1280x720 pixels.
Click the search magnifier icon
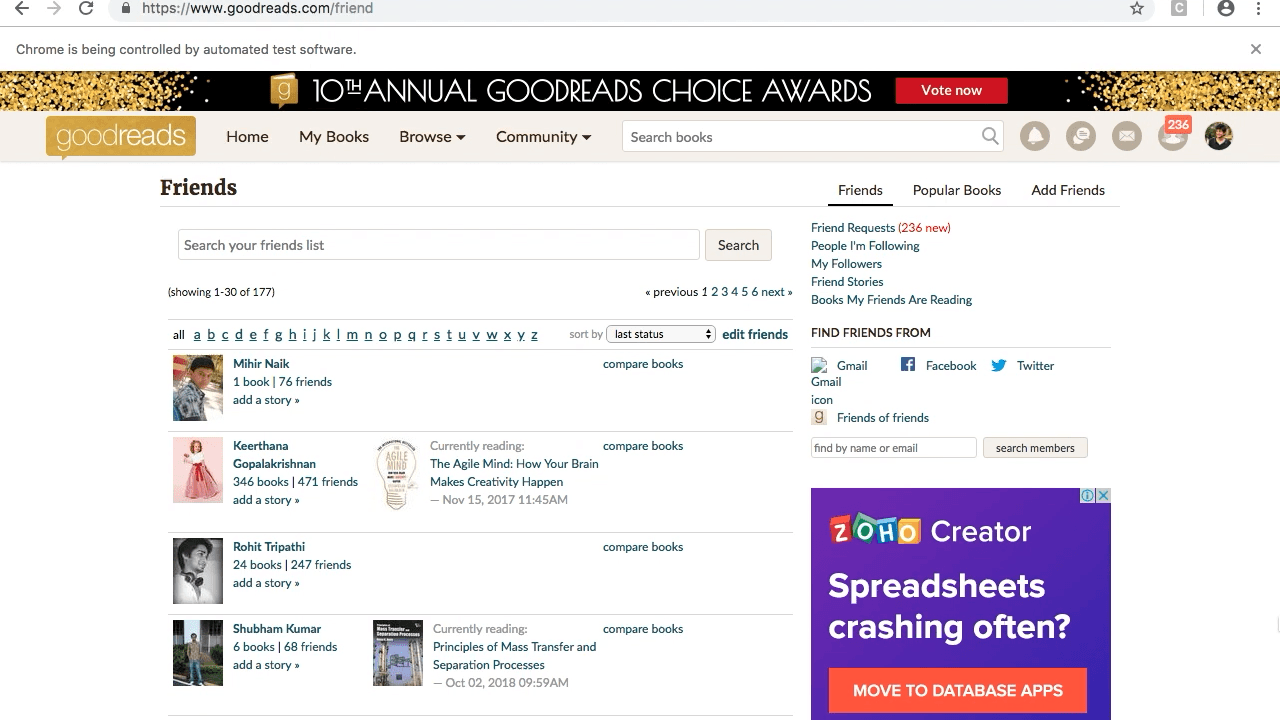pos(990,136)
